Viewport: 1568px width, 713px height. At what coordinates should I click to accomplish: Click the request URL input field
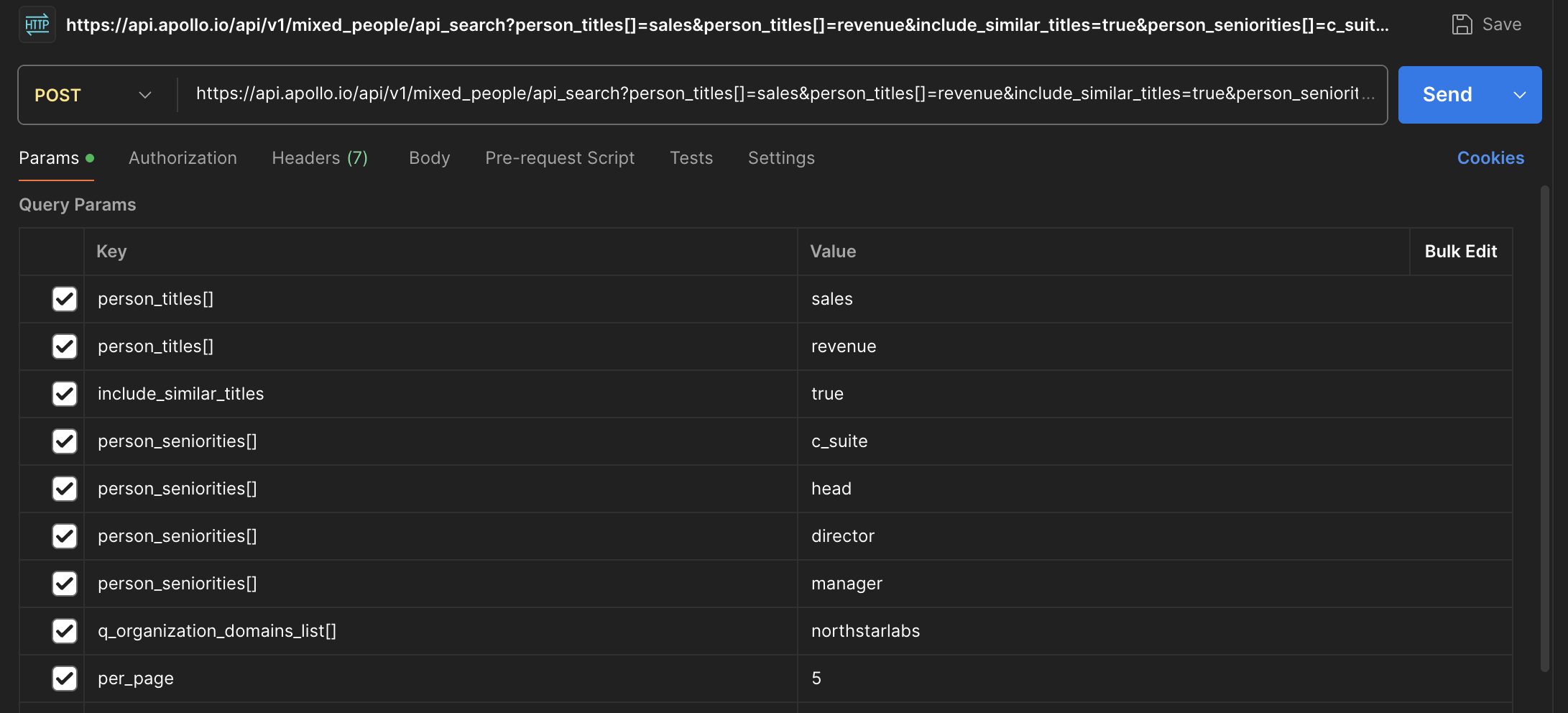(x=783, y=94)
